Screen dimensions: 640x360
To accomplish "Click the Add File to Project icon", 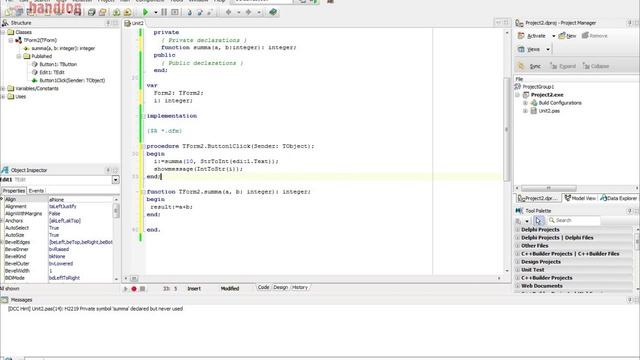I will 117,12.
